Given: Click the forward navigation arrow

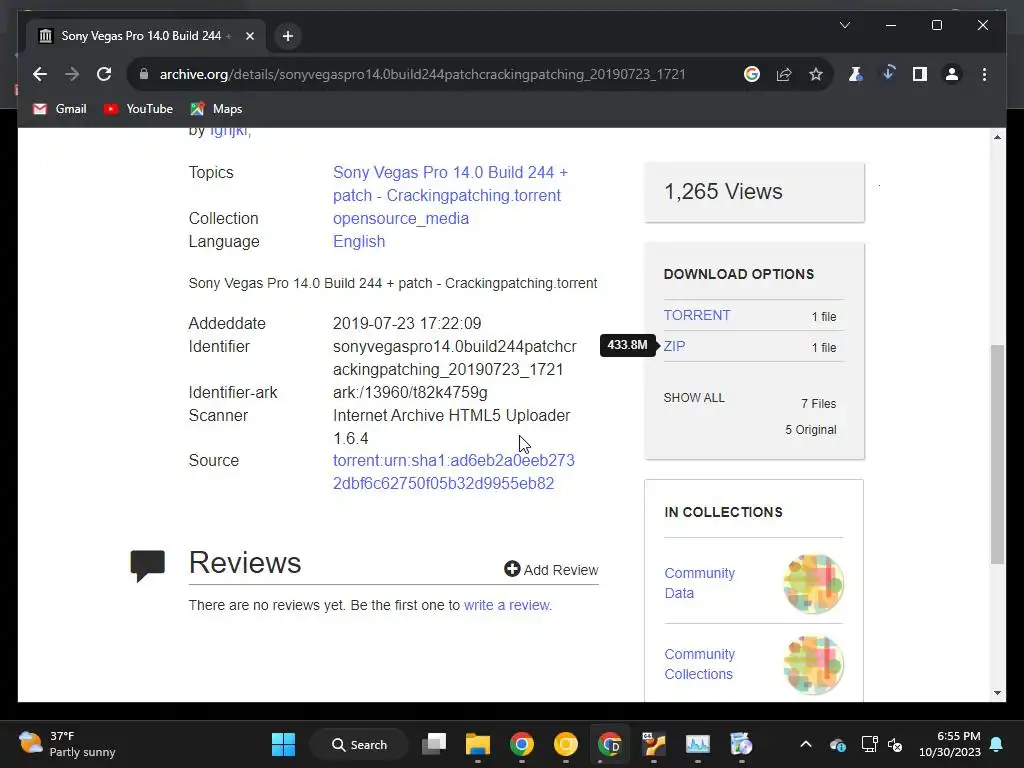Looking at the screenshot, I should click(x=72, y=74).
